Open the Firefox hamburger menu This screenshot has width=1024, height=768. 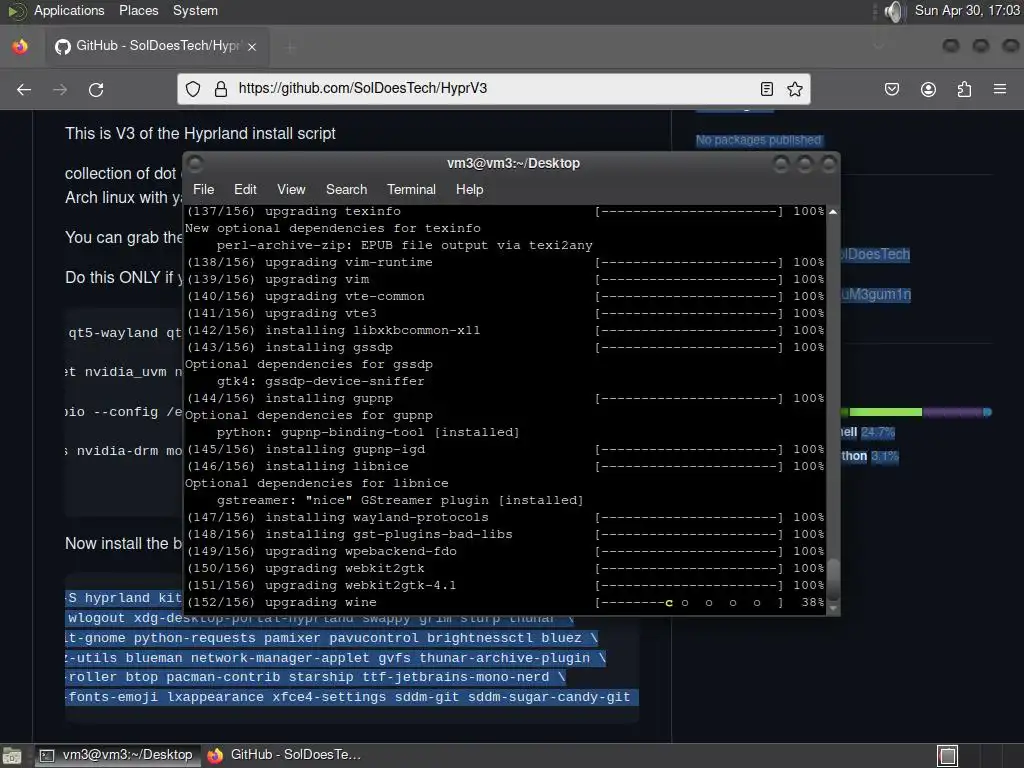(x=1000, y=89)
